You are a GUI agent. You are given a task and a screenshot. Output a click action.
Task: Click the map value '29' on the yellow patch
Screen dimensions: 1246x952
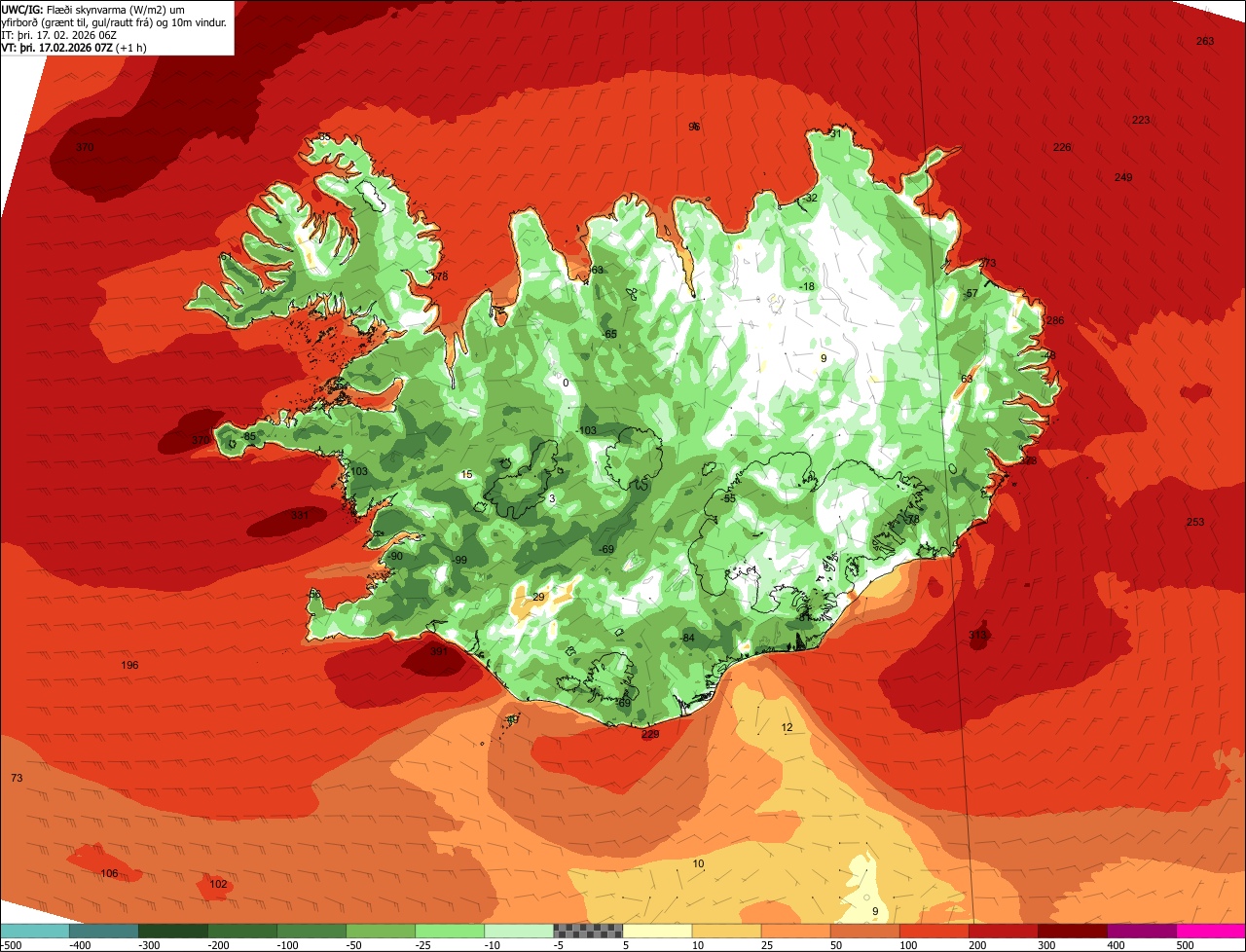pos(538,597)
